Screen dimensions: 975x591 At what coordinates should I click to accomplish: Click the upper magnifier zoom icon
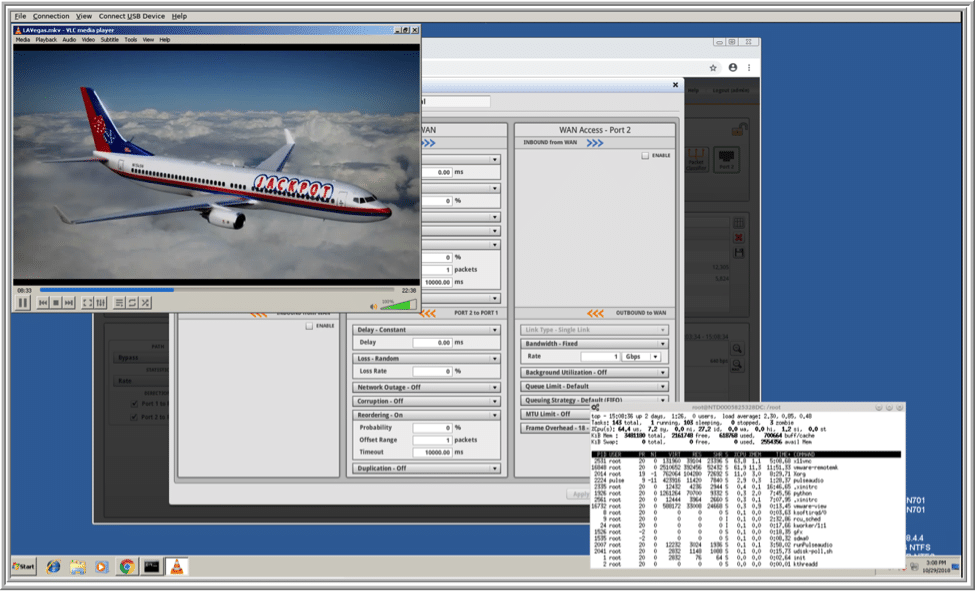click(737, 350)
